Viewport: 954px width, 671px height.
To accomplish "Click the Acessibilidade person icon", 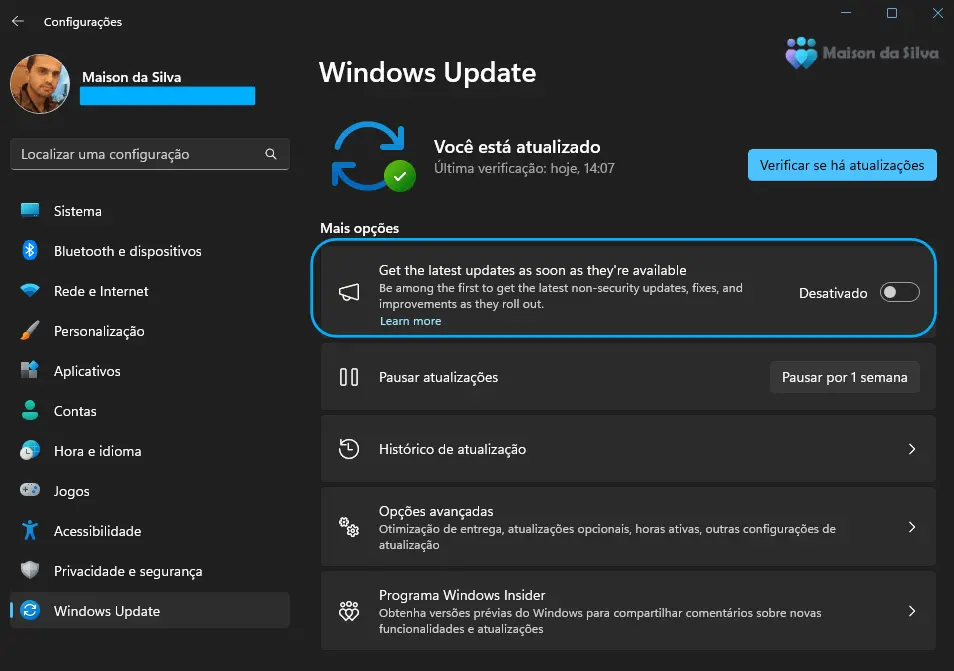I will 30,531.
